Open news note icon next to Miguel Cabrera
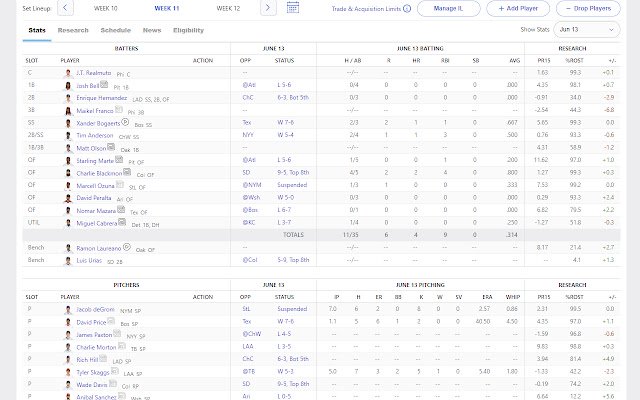 coord(122,222)
